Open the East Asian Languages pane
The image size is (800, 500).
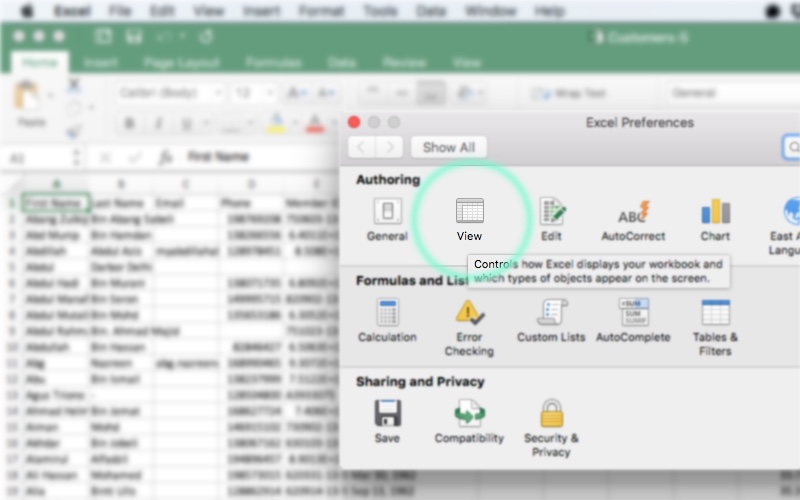(x=786, y=227)
